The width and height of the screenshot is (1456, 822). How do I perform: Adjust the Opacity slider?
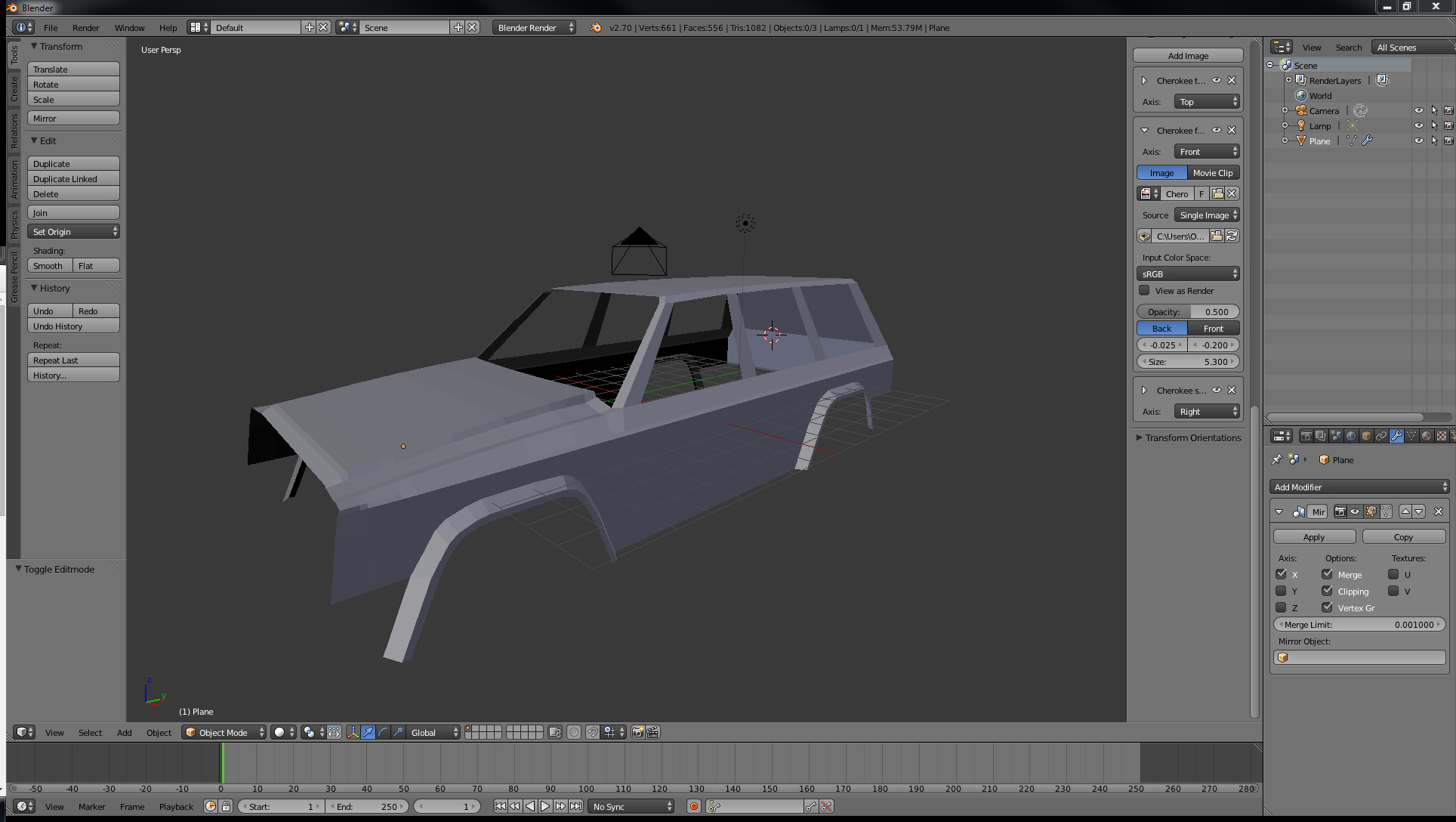(1188, 311)
